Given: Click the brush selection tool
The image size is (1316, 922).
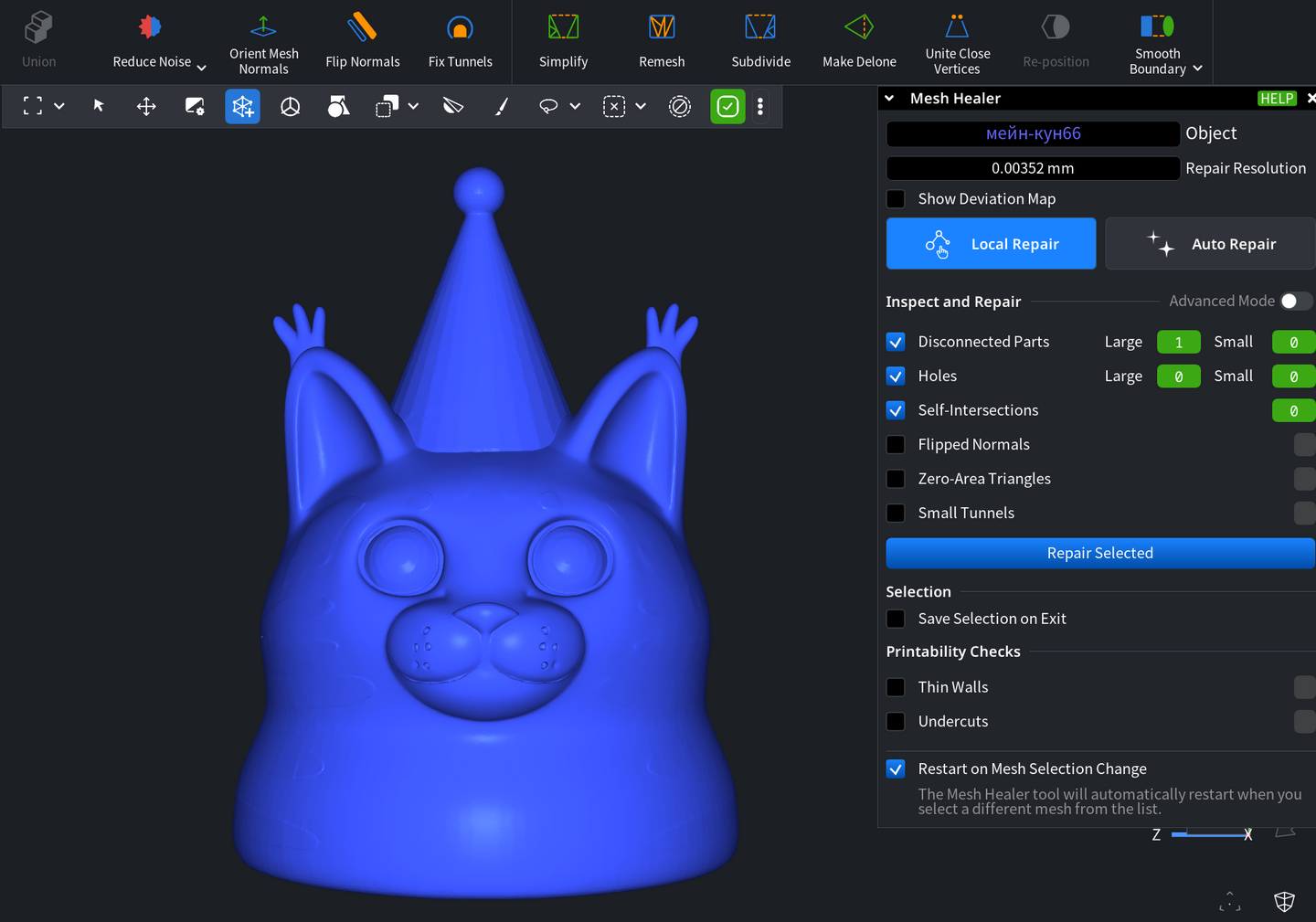Looking at the screenshot, I should (x=502, y=107).
